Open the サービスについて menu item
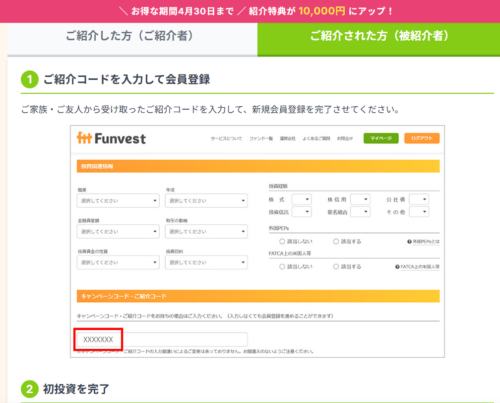 [226, 138]
